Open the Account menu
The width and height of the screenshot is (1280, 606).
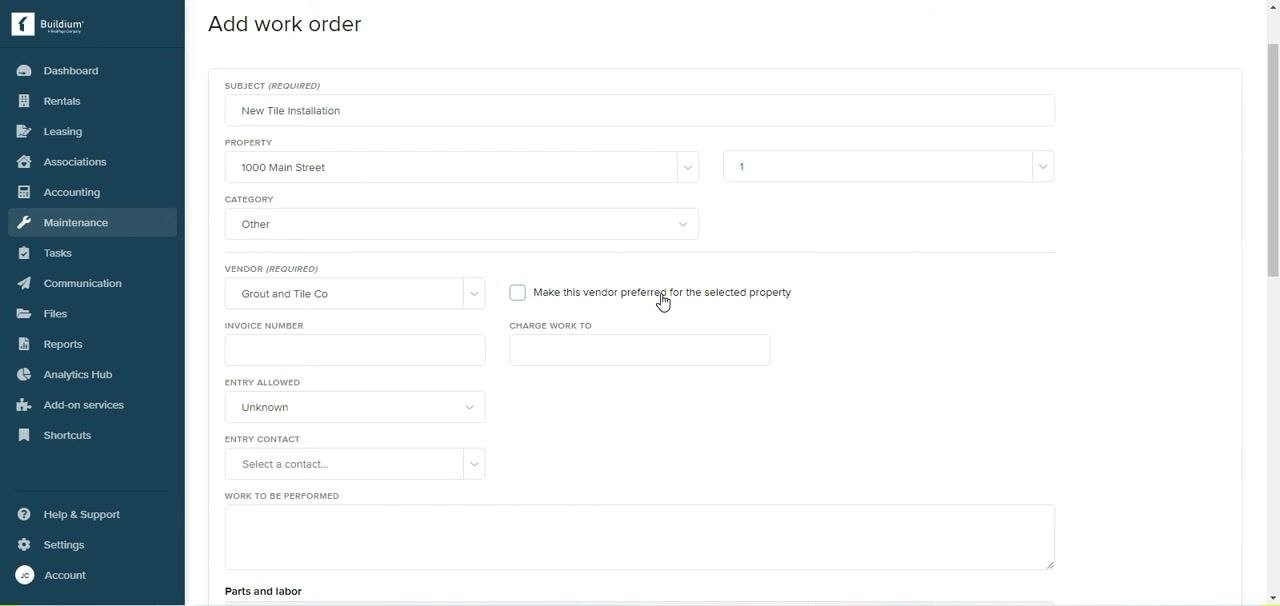click(92, 575)
